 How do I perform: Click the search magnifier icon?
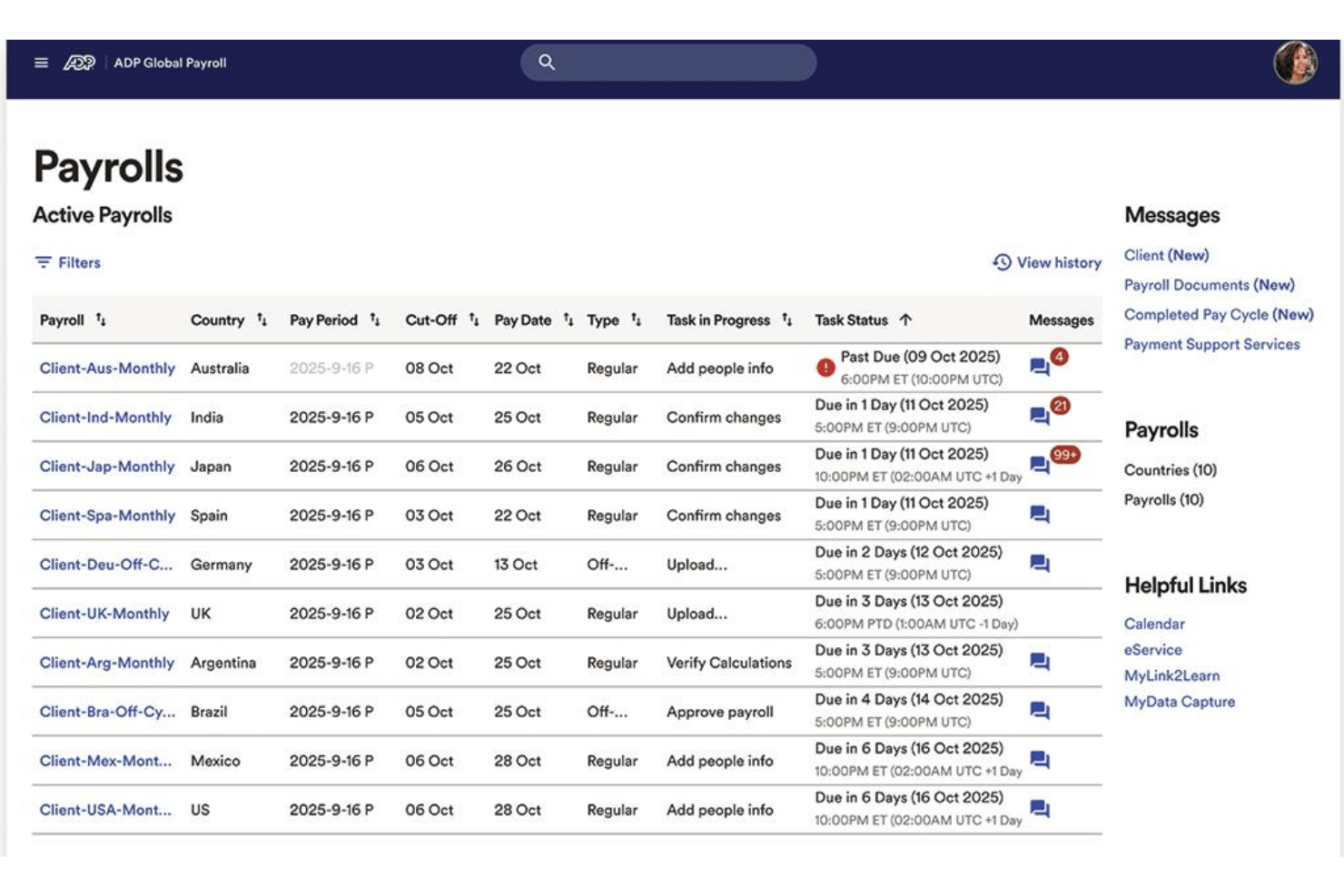click(547, 62)
